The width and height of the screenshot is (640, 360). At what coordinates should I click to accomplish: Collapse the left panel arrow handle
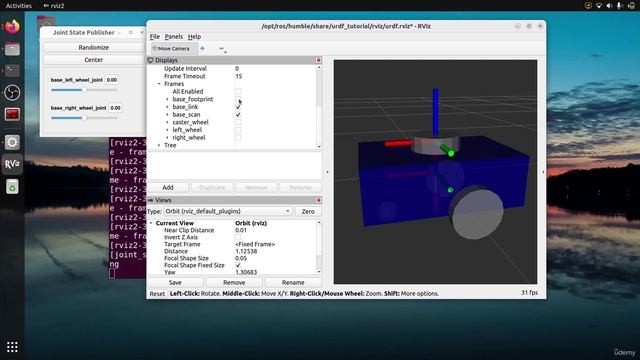point(327,172)
